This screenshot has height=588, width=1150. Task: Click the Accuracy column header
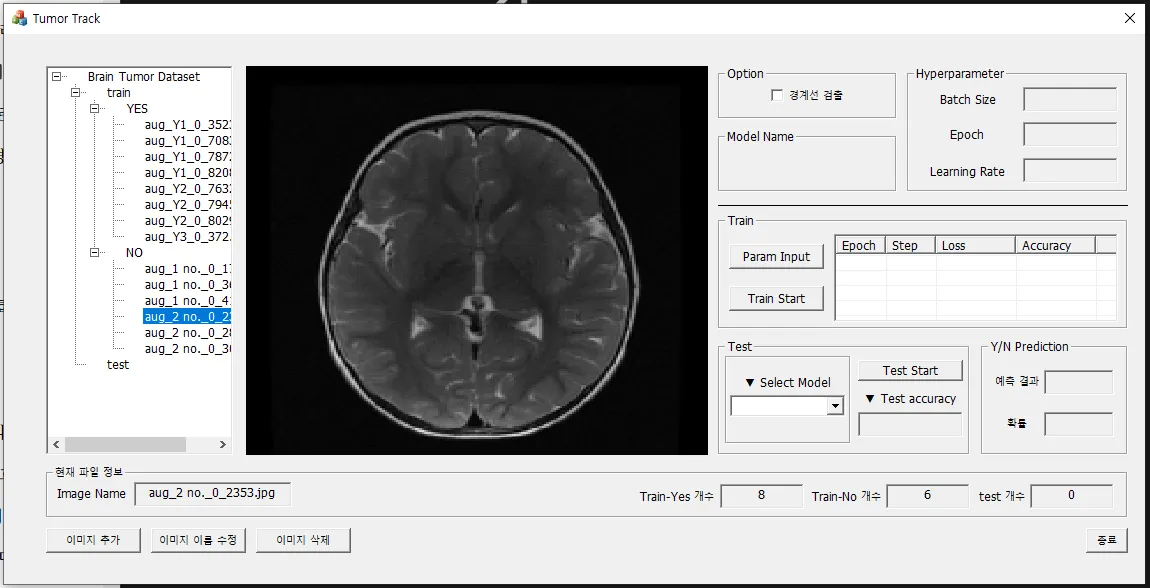pyautogui.click(x=1055, y=246)
